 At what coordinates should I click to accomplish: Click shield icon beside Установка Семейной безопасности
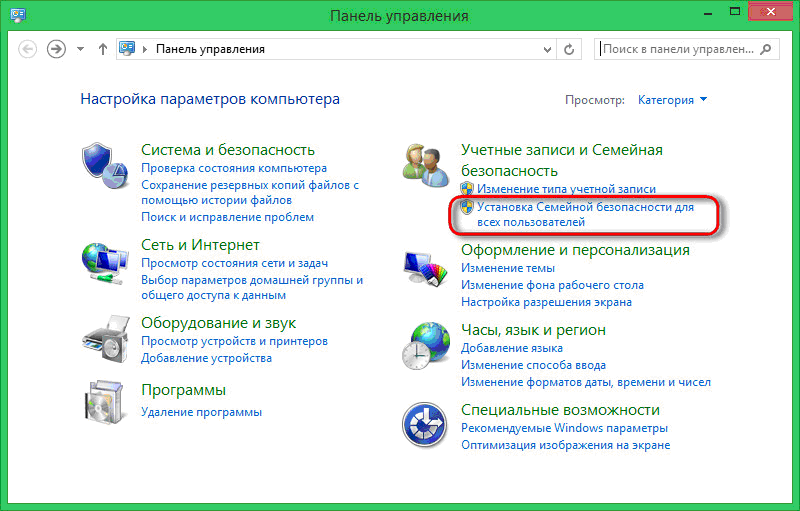click(x=467, y=207)
